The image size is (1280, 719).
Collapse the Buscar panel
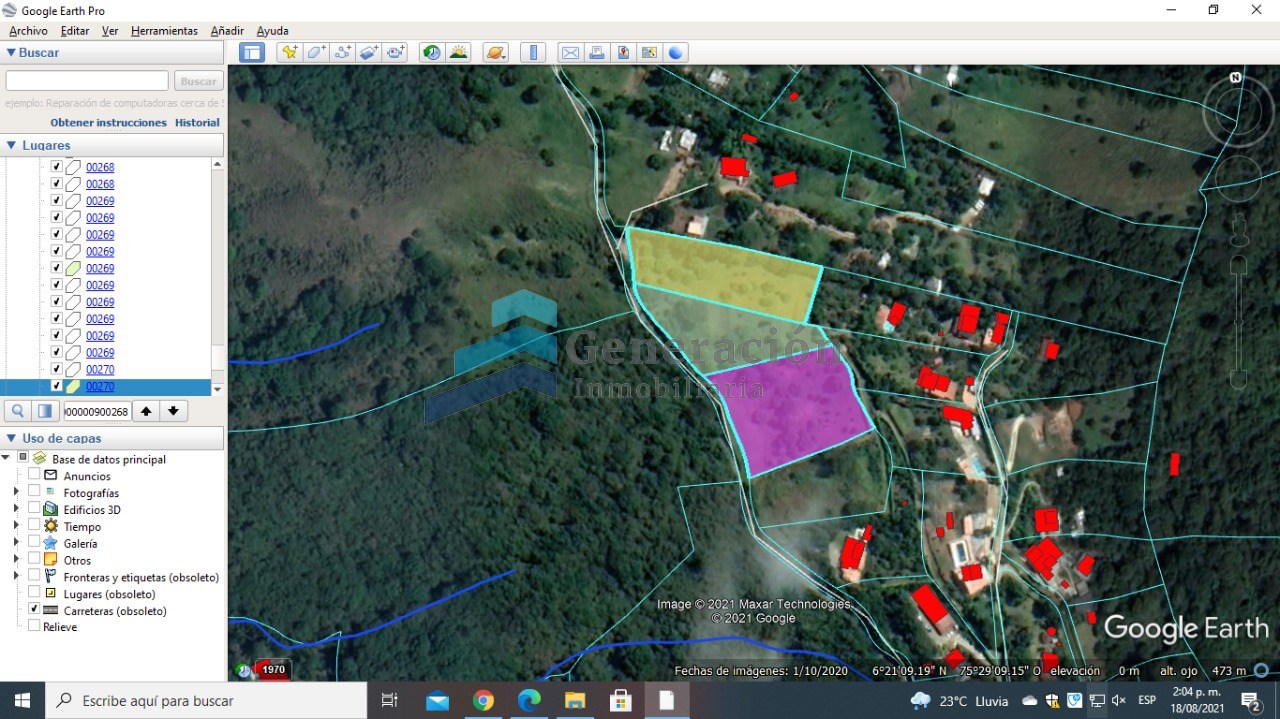(x=11, y=53)
